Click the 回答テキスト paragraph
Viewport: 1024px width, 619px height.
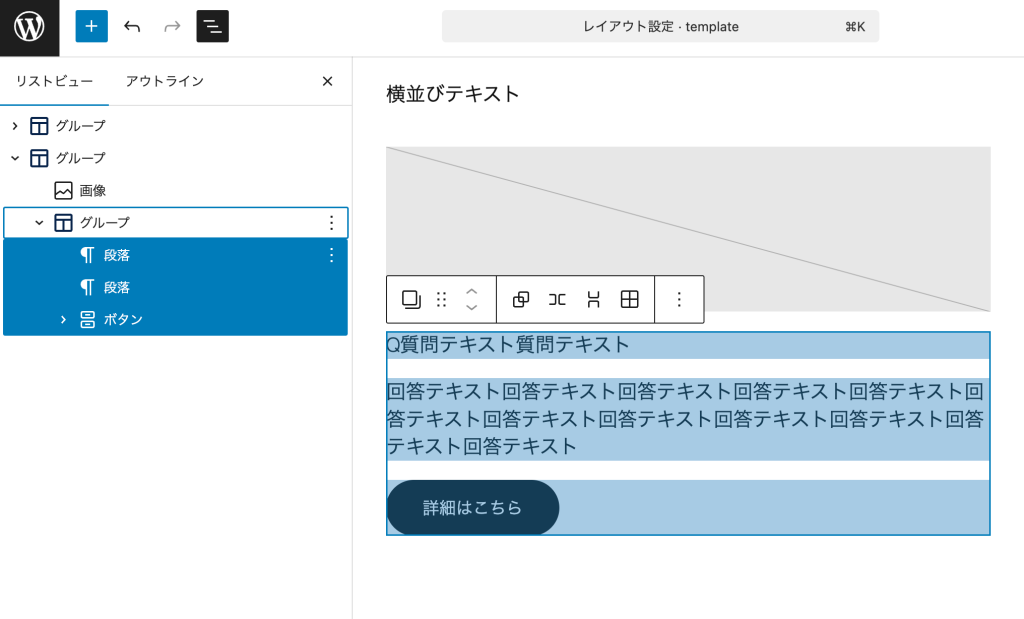coord(688,419)
